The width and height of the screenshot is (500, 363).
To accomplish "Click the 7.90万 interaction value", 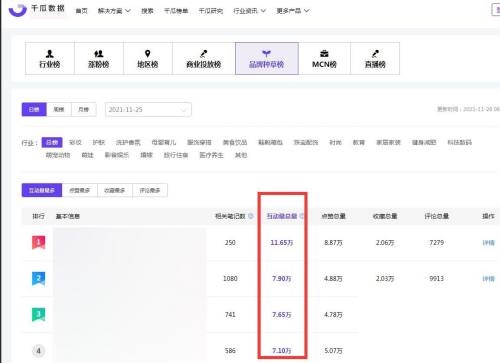I will (x=282, y=279).
